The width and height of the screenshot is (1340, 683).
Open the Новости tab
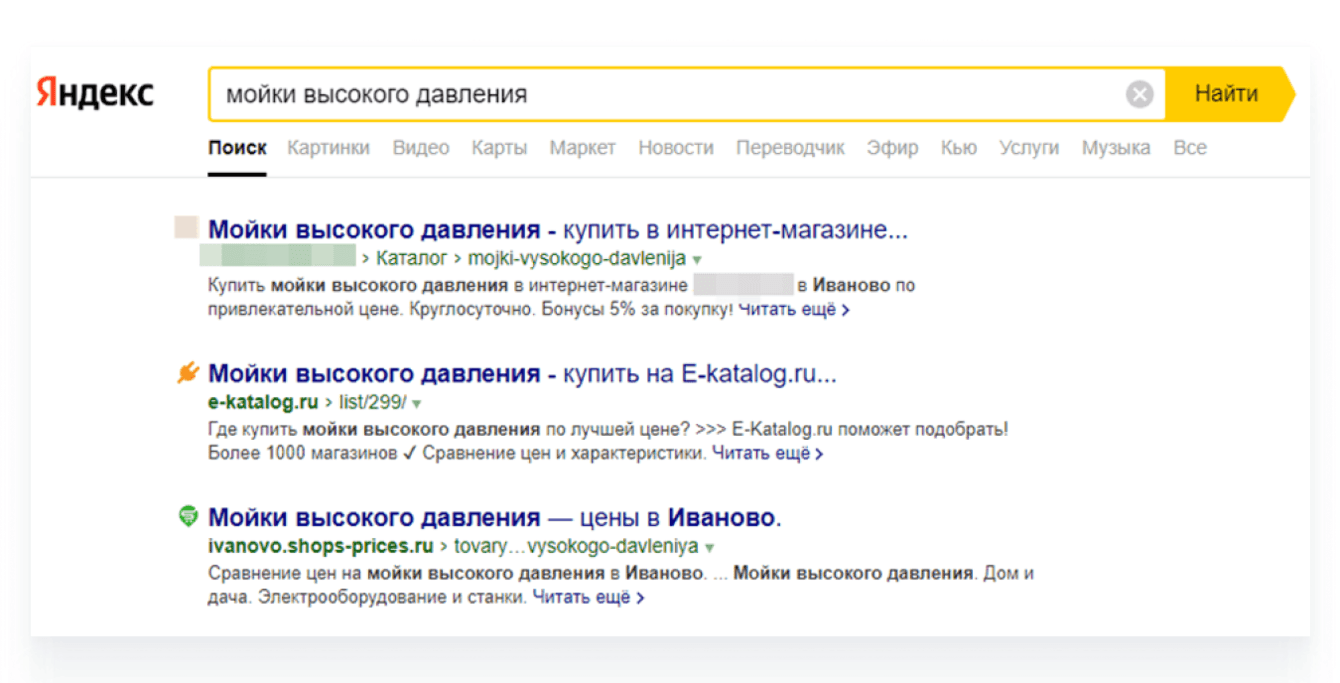pyautogui.click(x=676, y=148)
